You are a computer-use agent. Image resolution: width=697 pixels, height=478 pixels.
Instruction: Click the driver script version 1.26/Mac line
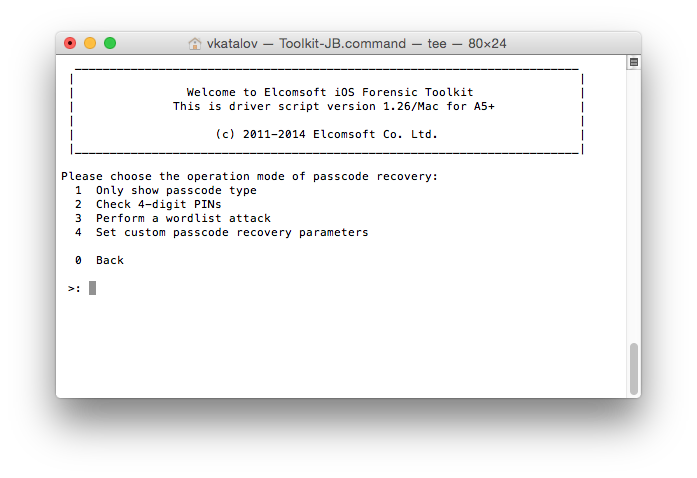click(327, 106)
